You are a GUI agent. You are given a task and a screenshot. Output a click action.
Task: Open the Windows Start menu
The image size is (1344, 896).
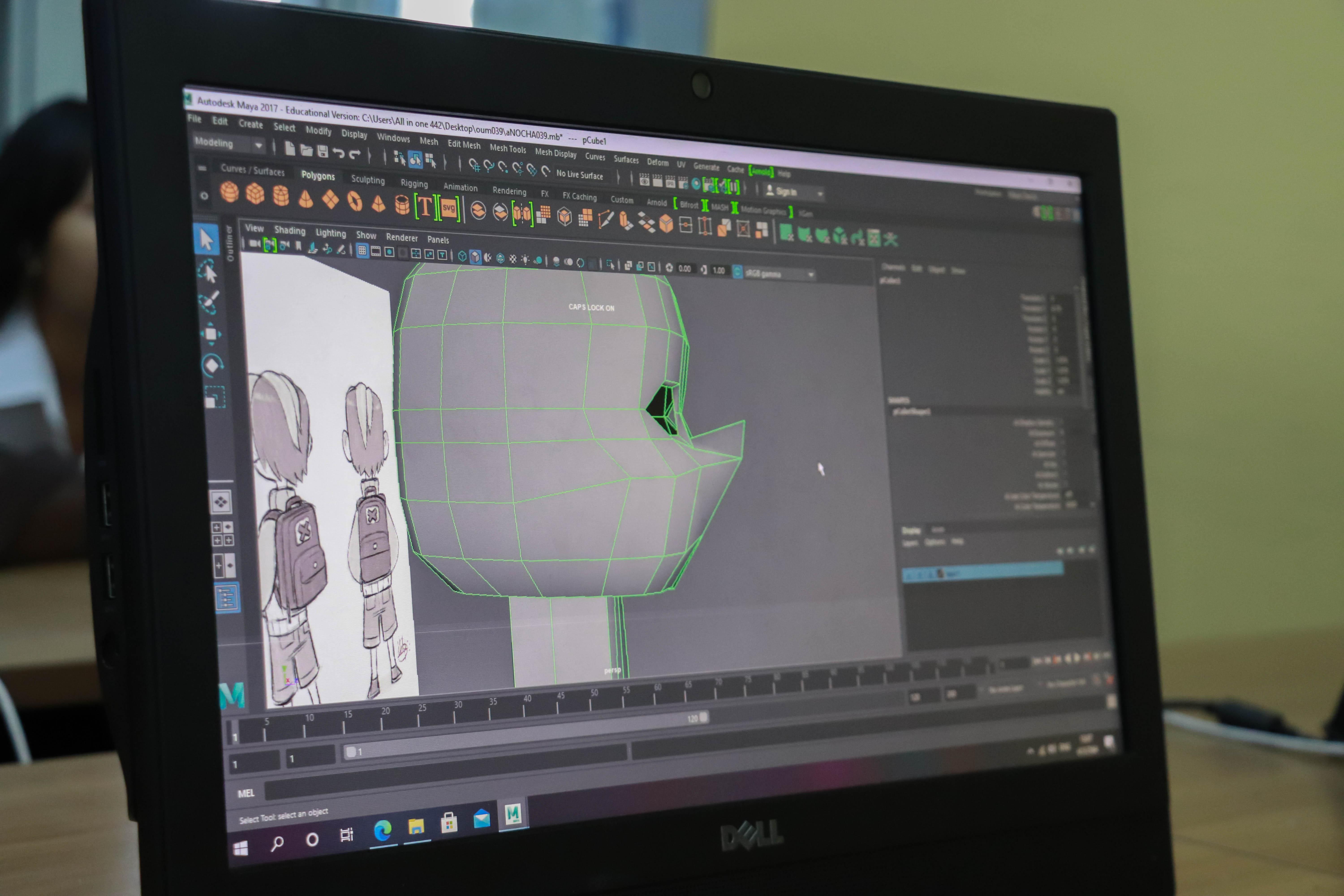[241, 849]
